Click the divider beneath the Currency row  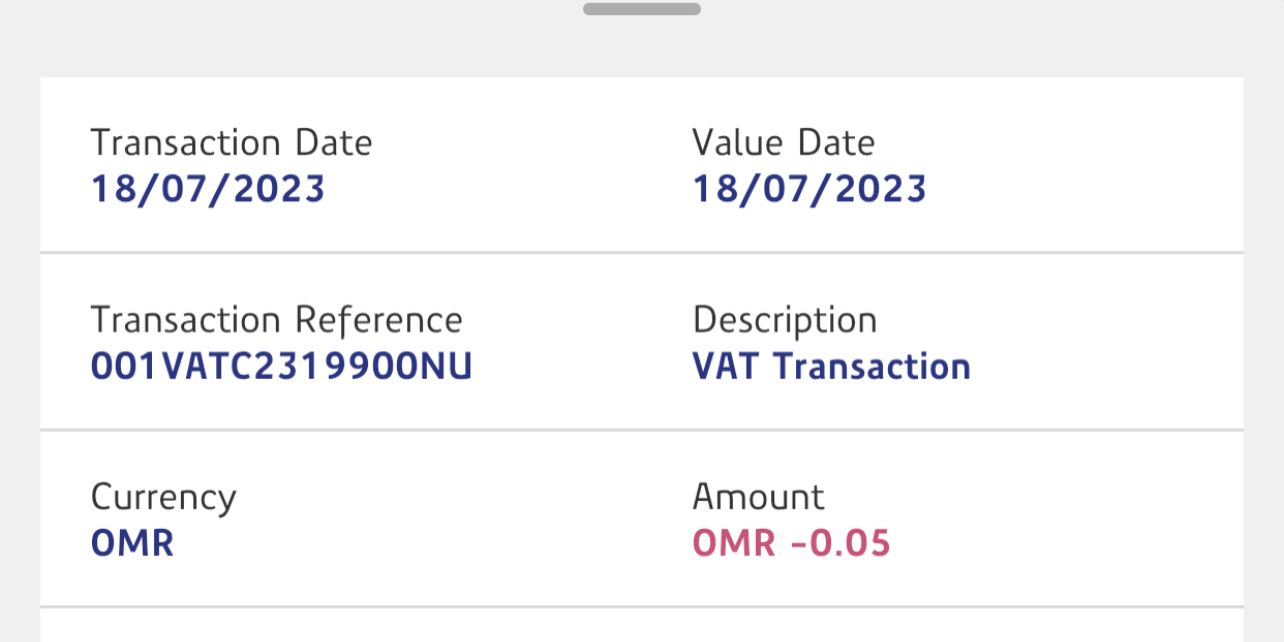tap(642, 606)
